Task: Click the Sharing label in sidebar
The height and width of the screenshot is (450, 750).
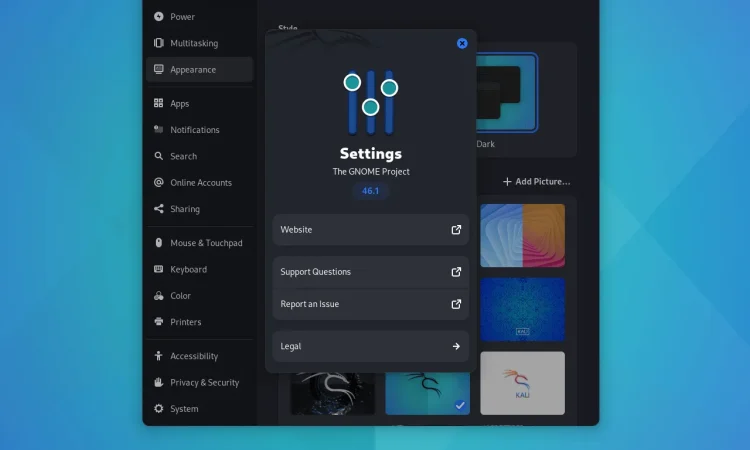Action: click(x=185, y=209)
